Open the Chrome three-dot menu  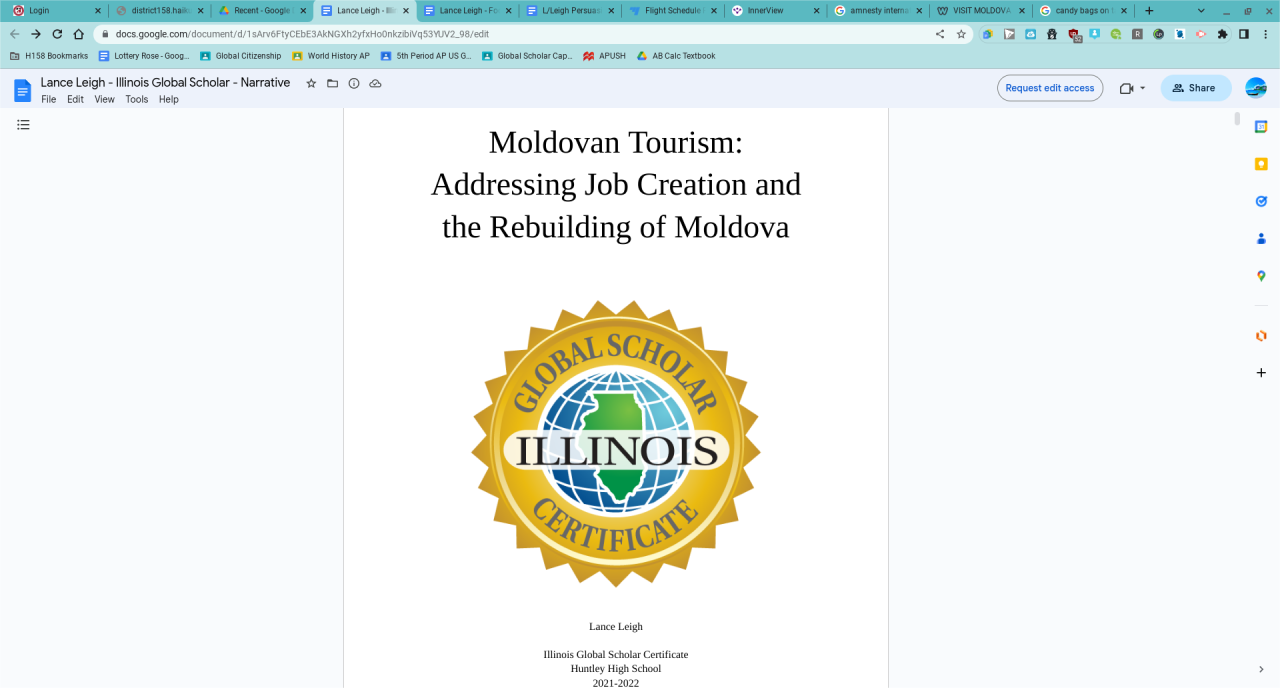point(1265,34)
